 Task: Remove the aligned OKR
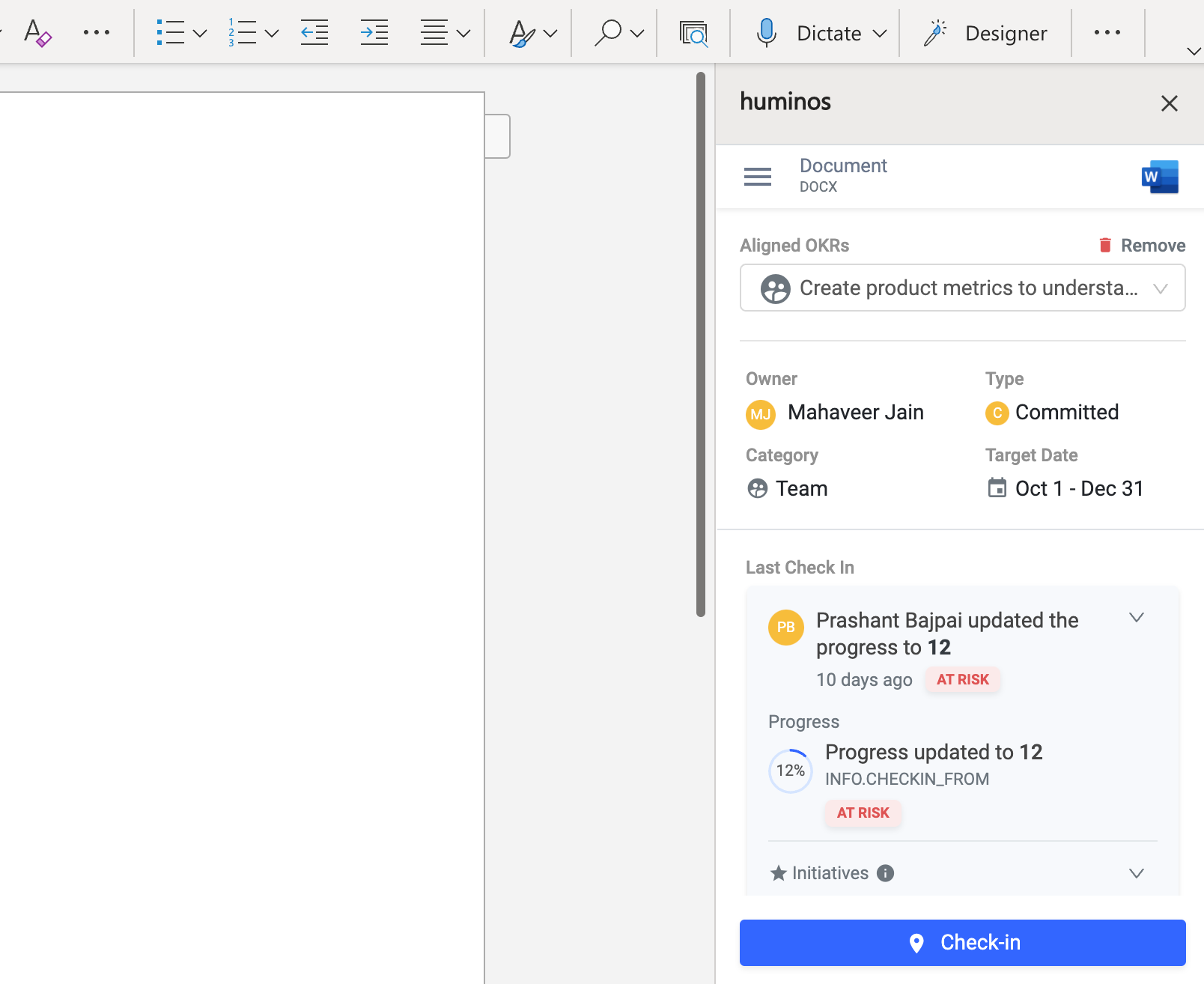(1142, 246)
